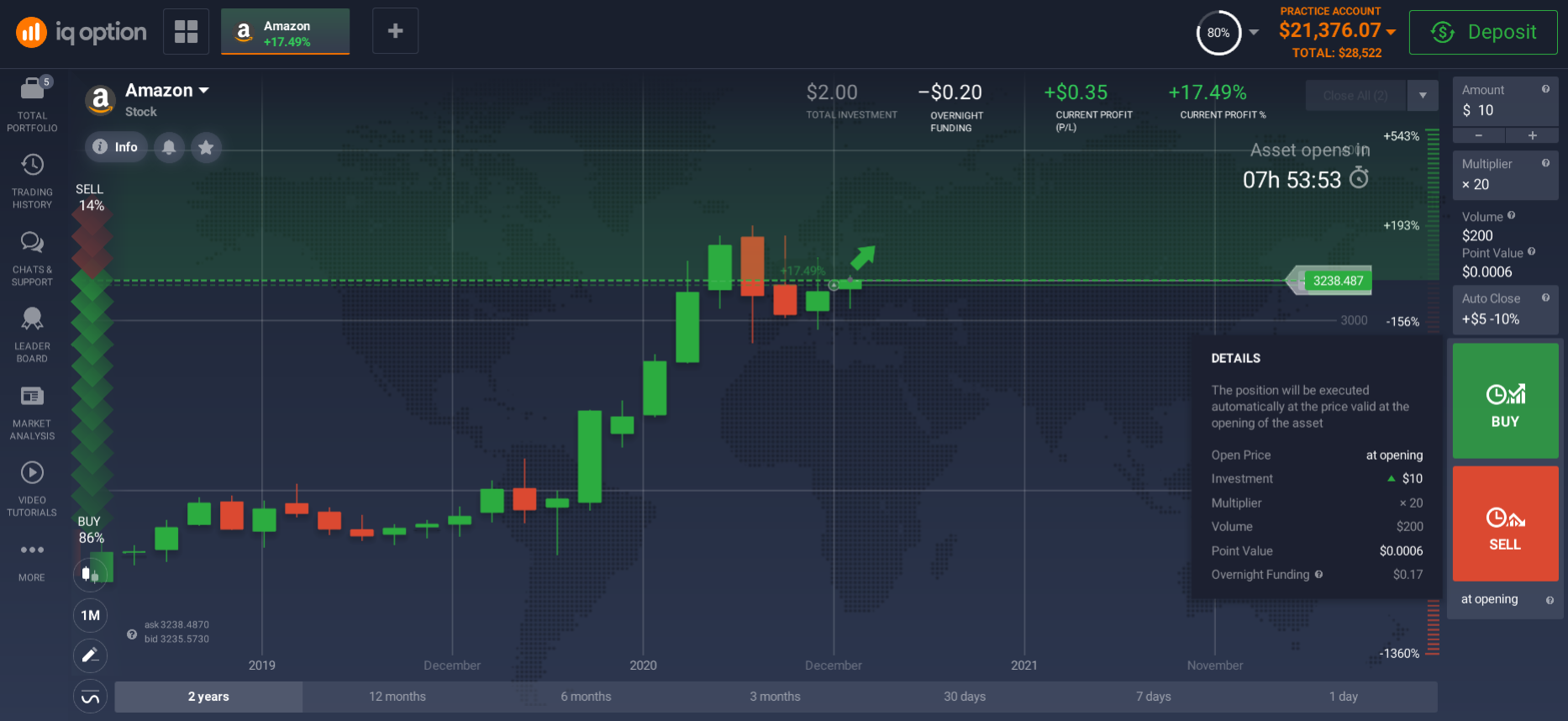1568x721 pixels.
Task: Click the Point Value help icon
Action: pos(1531,251)
